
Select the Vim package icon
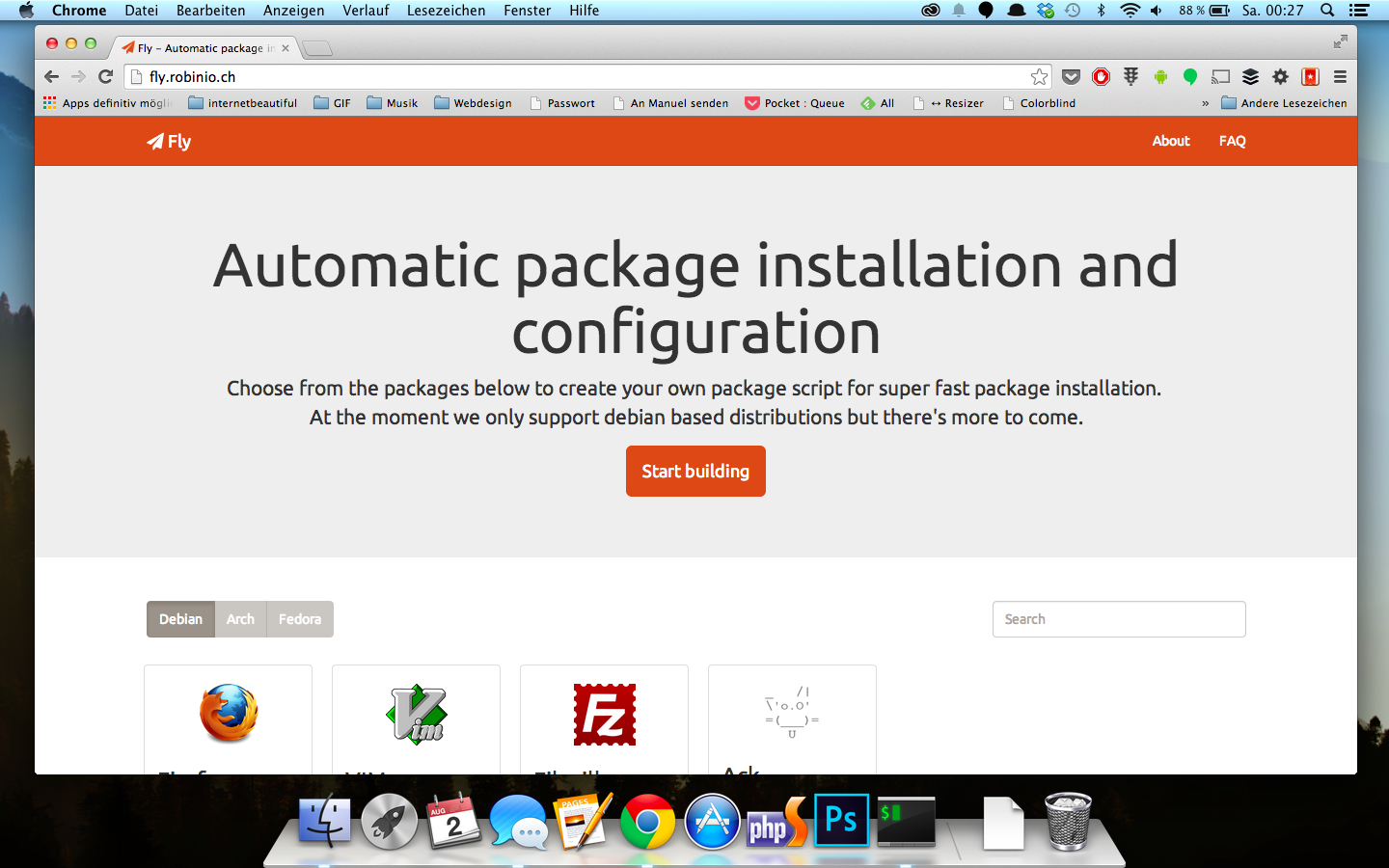416,714
